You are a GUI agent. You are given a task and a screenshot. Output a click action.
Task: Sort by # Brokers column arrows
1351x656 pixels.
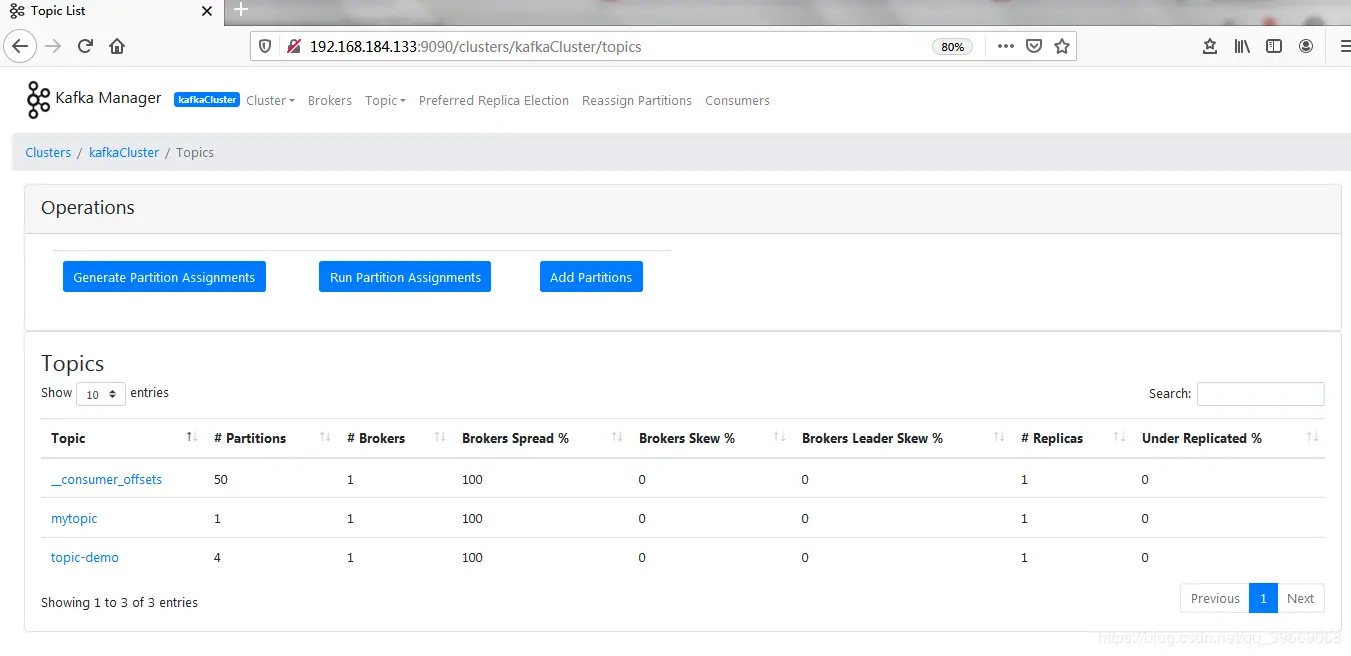[x=439, y=438]
